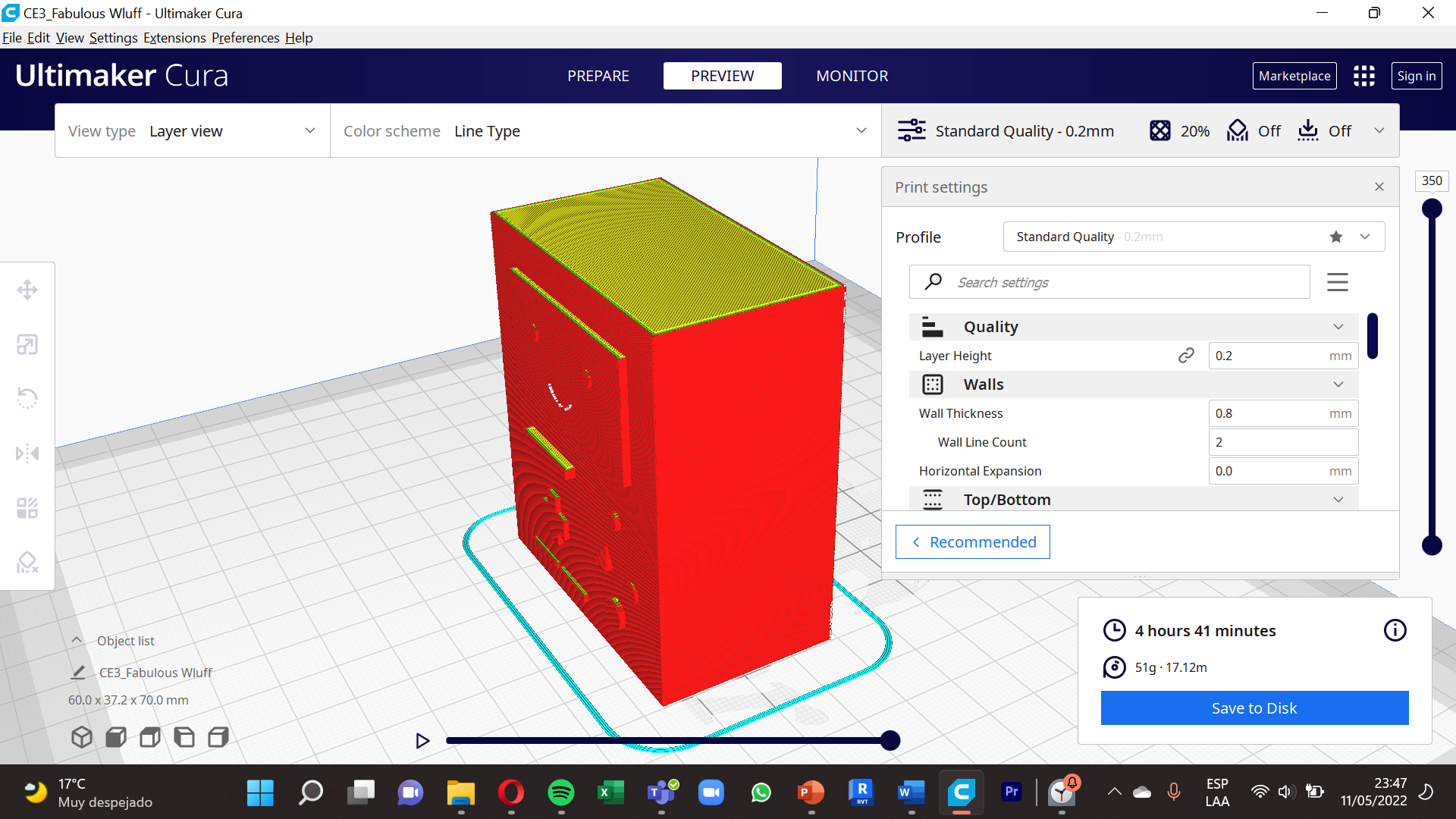Open the Settings menu
1456x819 pixels.
(x=114, y=38)
